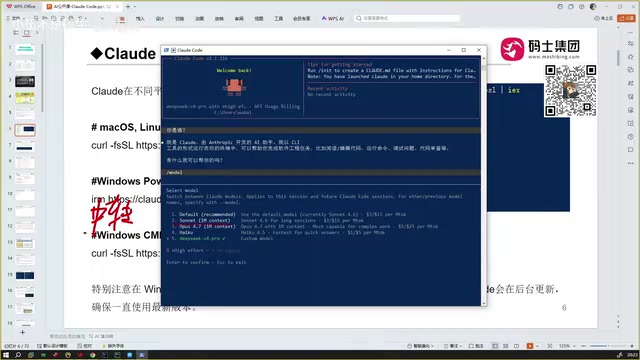Click the orange share button
The height and width of the screenshot is (360, 640).
(x=627, y=18)
